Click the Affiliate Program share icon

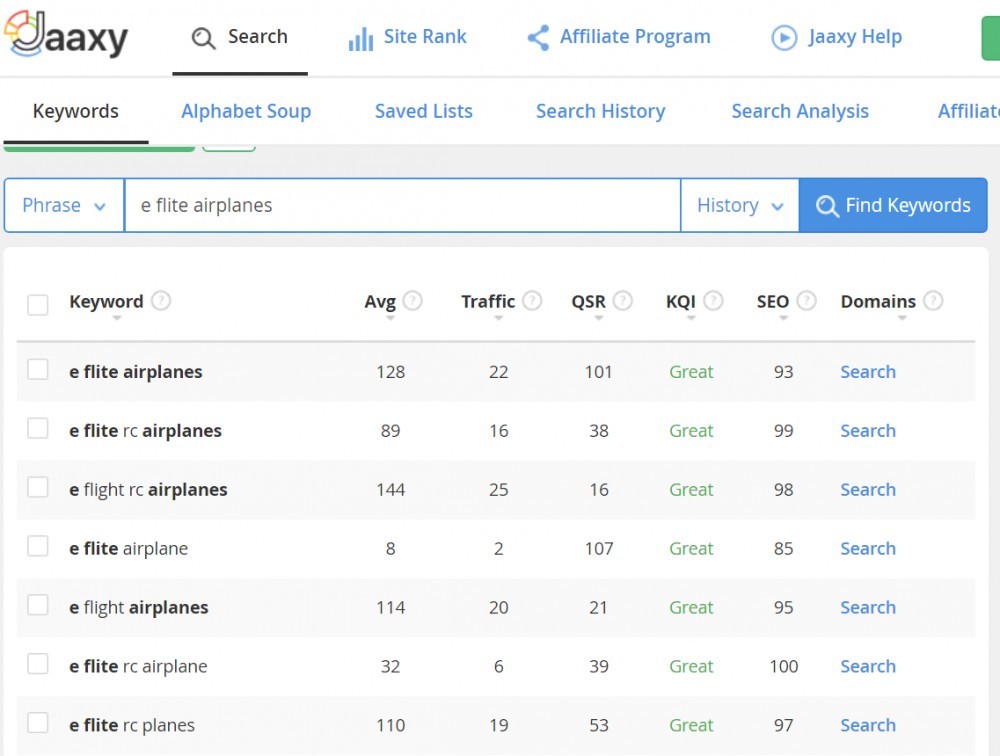click(538, 38)
